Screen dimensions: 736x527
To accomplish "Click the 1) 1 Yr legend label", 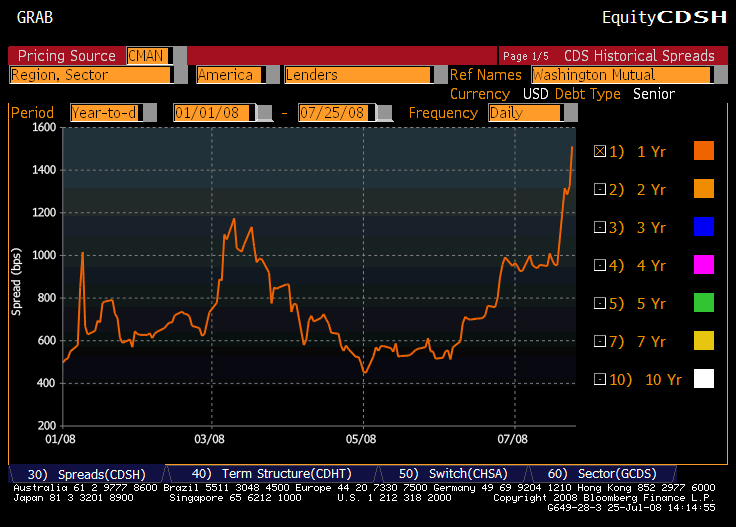I will 637,152.
